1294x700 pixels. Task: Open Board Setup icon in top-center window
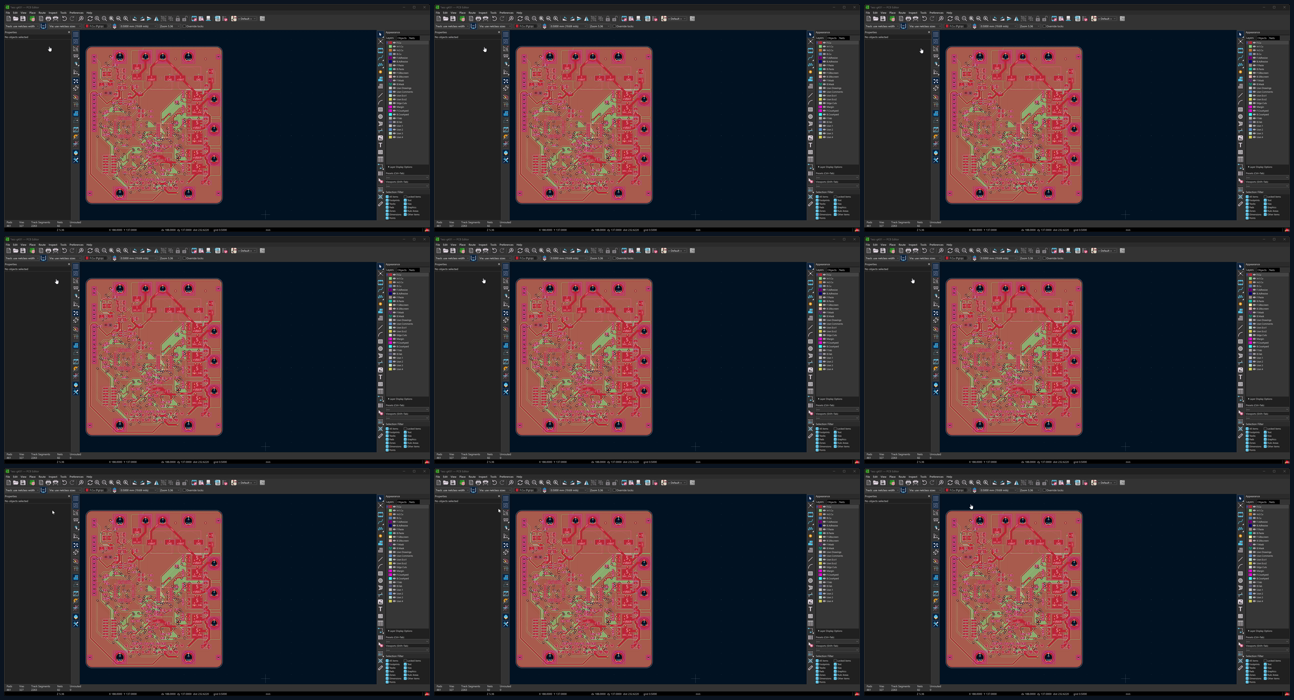click(462, 19)
